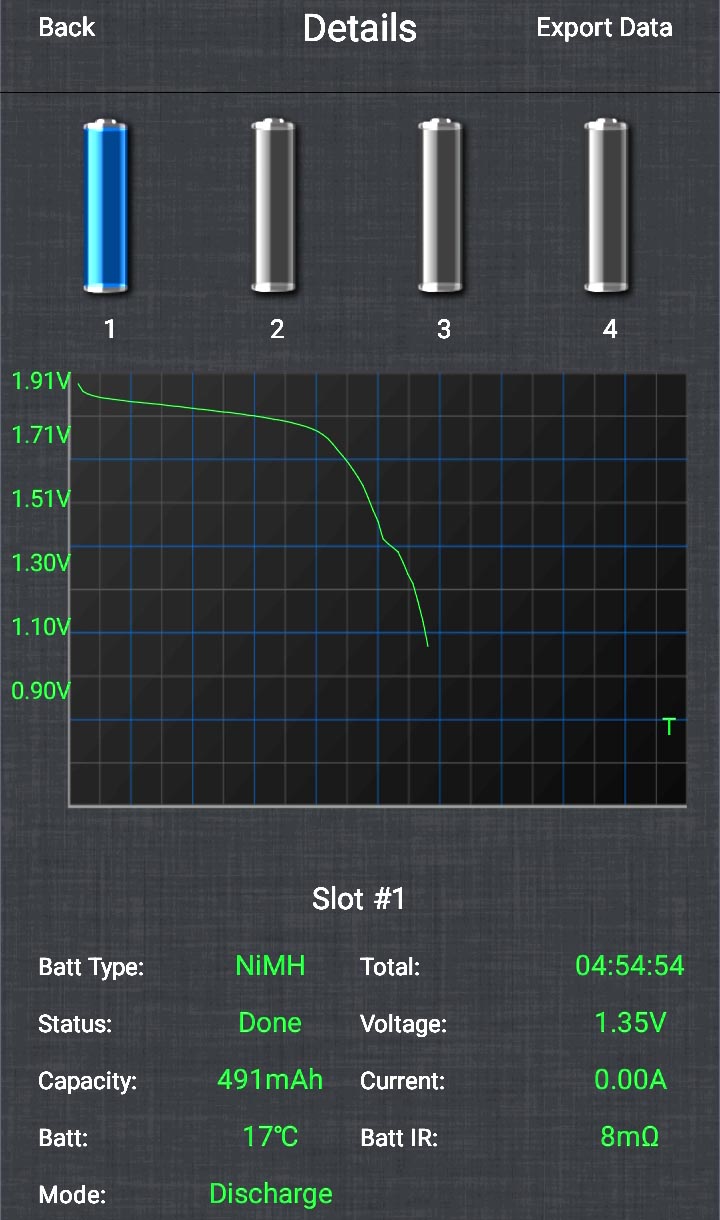Tap the 1.91V axis label
720x1220 pixels.
(x=40, y=381)
